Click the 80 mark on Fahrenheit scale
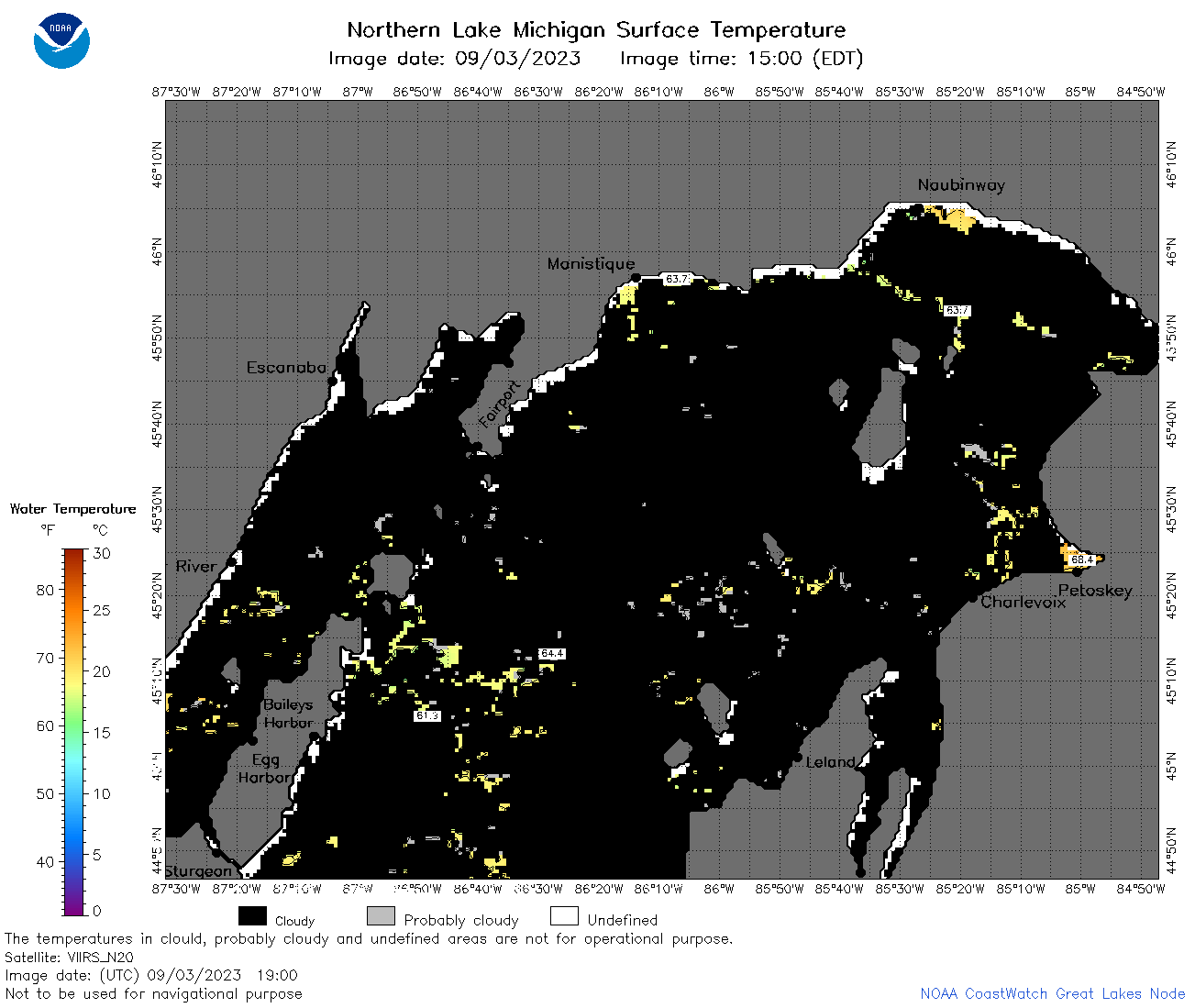Viewport: 1195px width, 1008px height. [46, 590]
